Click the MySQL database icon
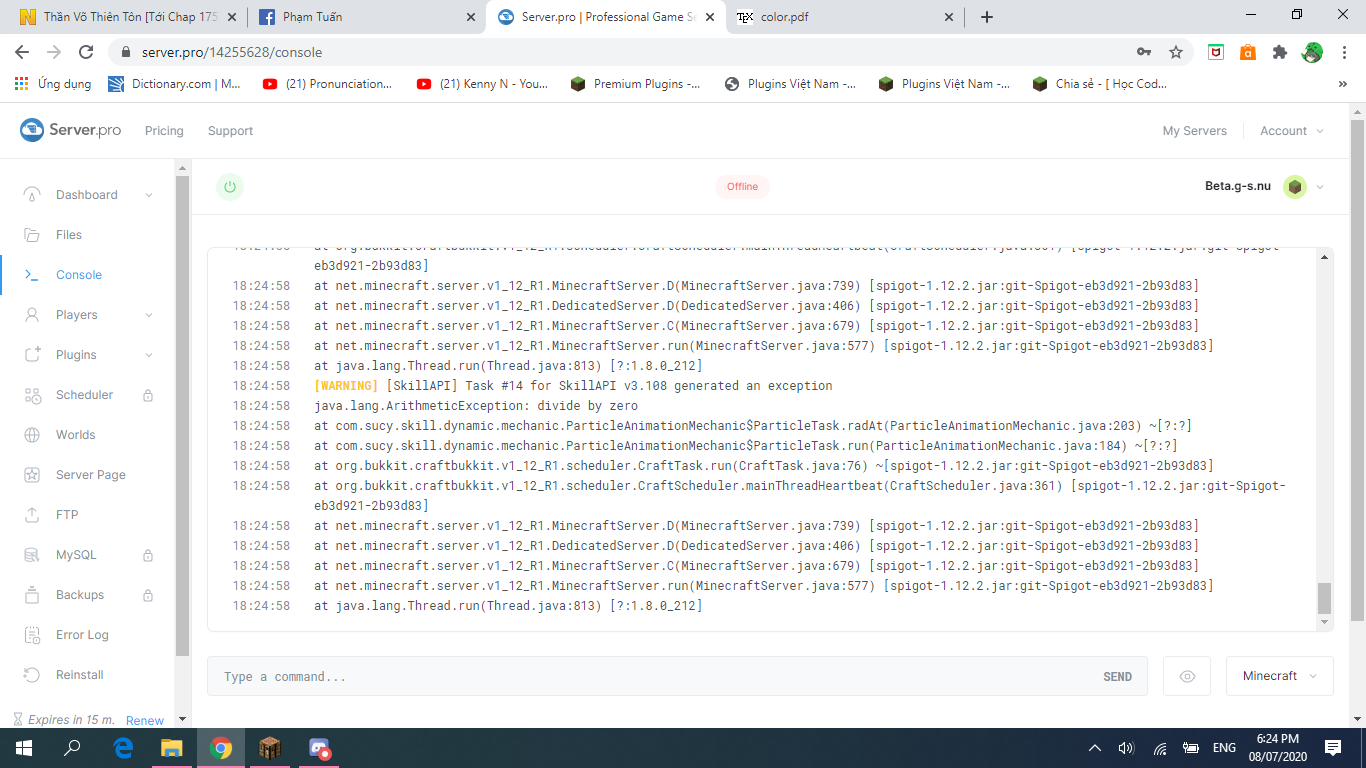1366x768 pixels. (32, 555)
